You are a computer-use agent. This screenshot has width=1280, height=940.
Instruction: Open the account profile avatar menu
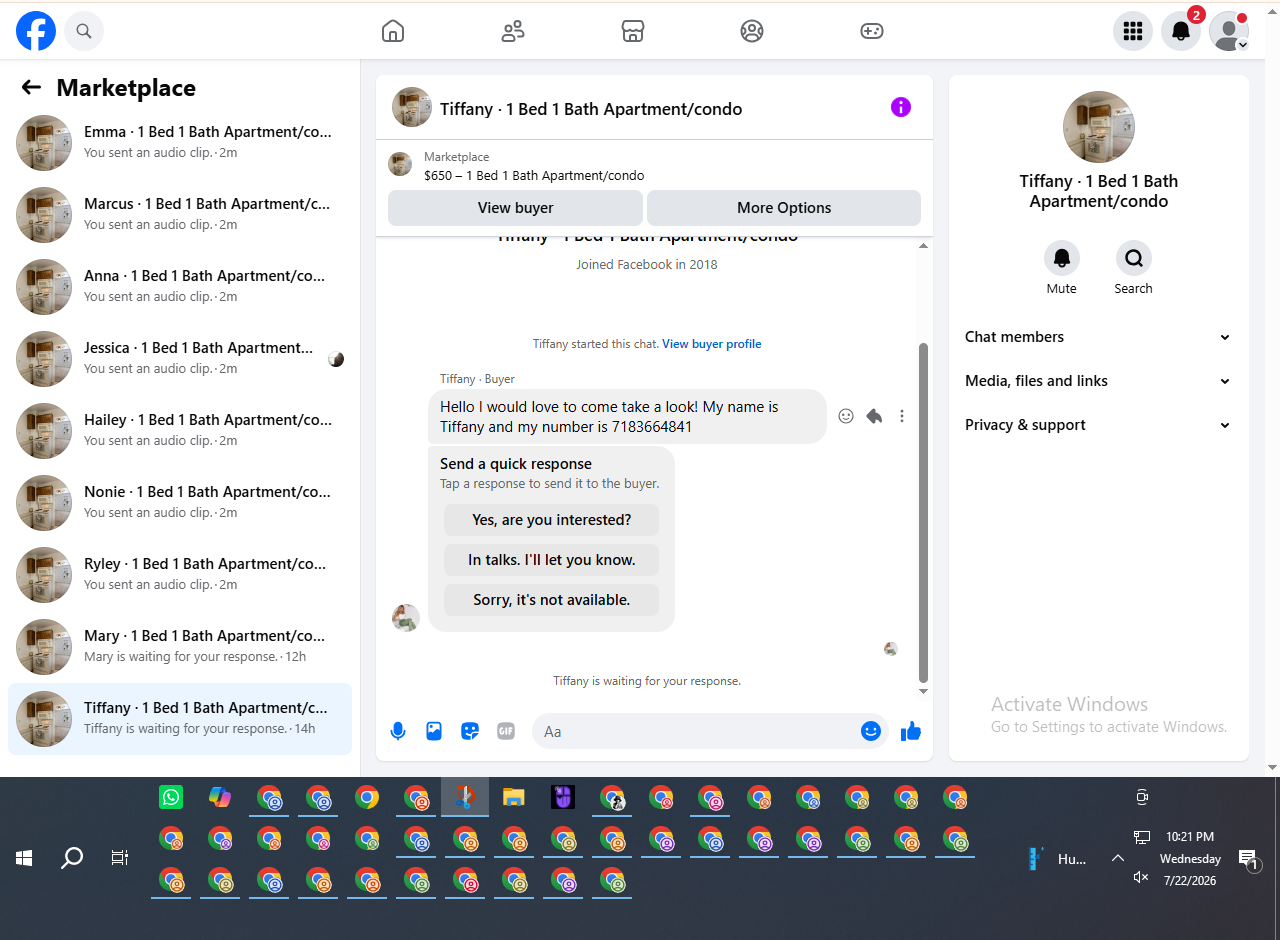[x=1229, y=32]
